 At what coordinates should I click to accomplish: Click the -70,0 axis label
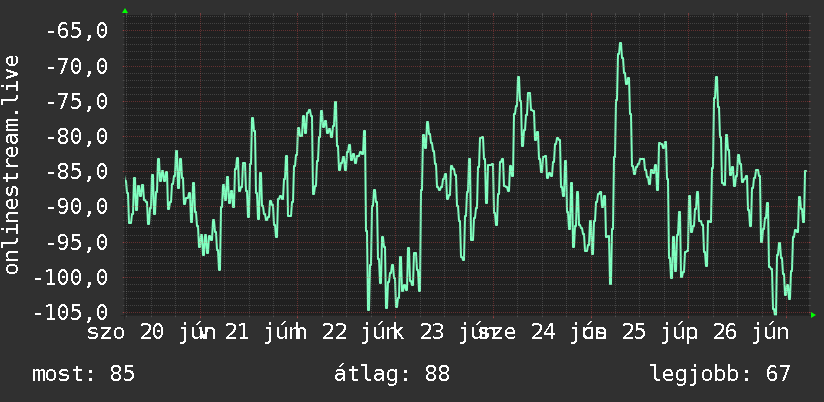(x=77, y=66)
